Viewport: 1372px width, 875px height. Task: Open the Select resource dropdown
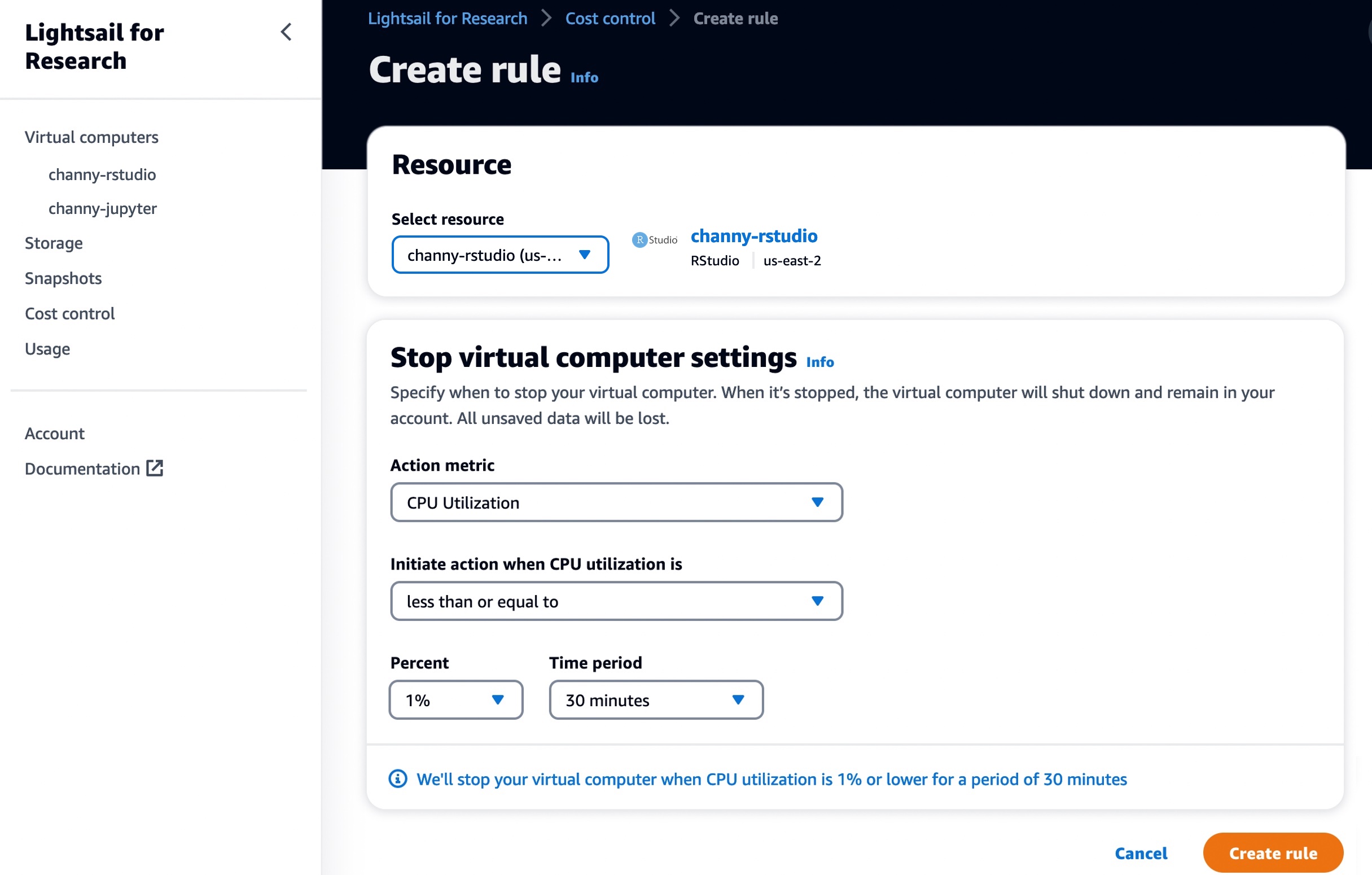coord(499,255)
